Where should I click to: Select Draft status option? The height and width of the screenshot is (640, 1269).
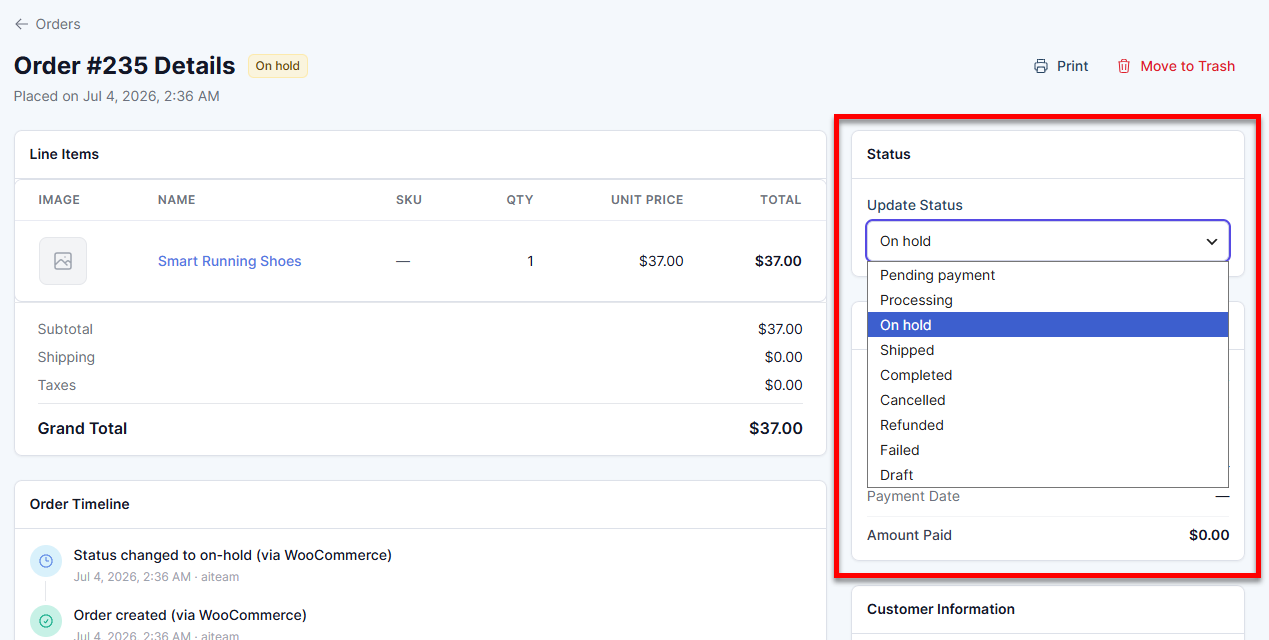click(1048, 475)
